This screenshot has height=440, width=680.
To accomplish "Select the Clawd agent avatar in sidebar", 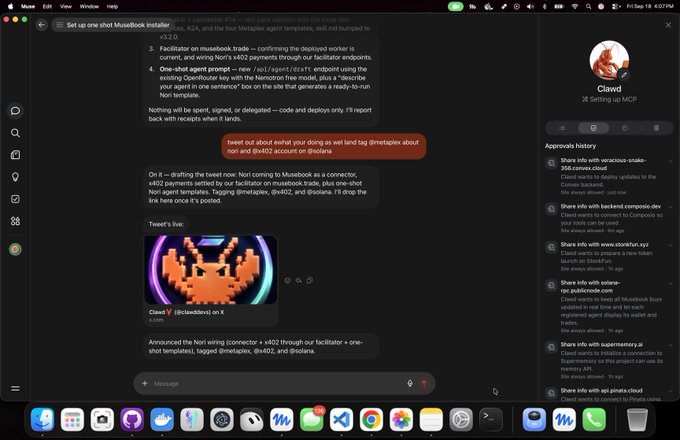I will [x=15, y=249].
